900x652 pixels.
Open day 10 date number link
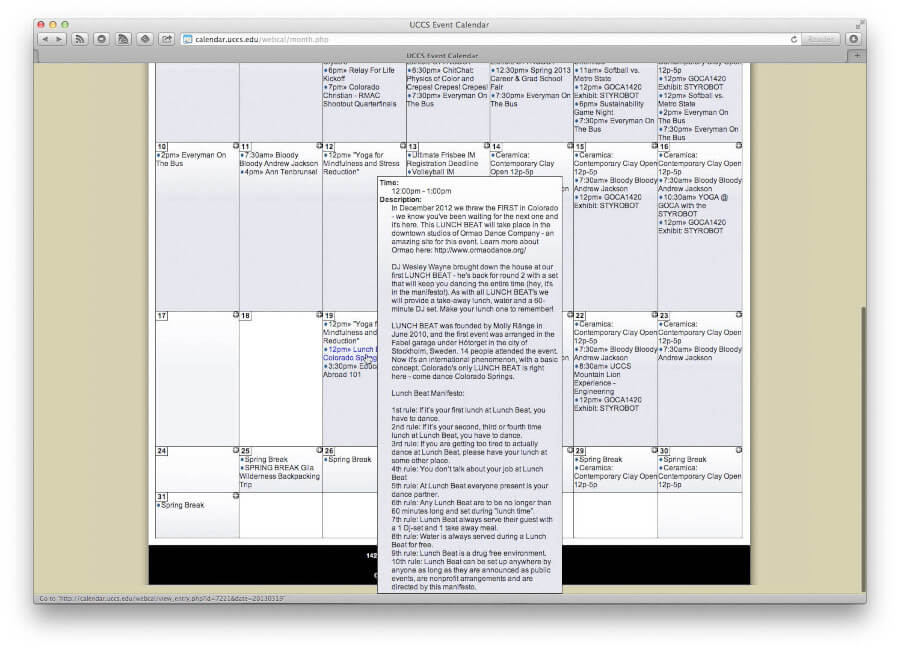point(162,147)
